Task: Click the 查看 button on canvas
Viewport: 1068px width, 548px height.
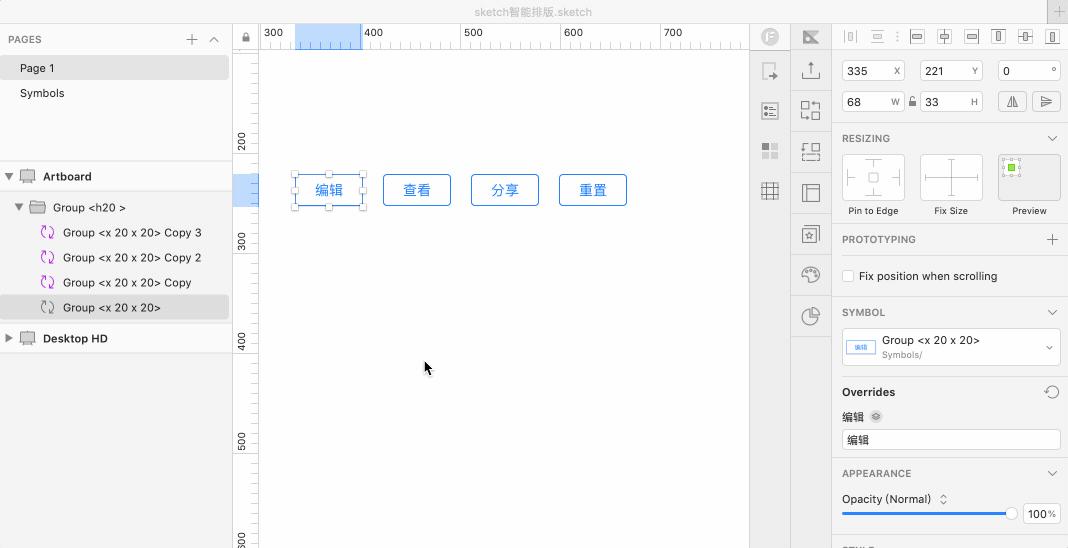Action: [417, 190]
